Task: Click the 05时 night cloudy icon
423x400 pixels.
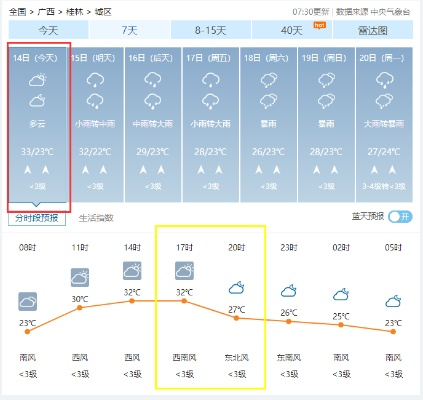Action: 393,301
